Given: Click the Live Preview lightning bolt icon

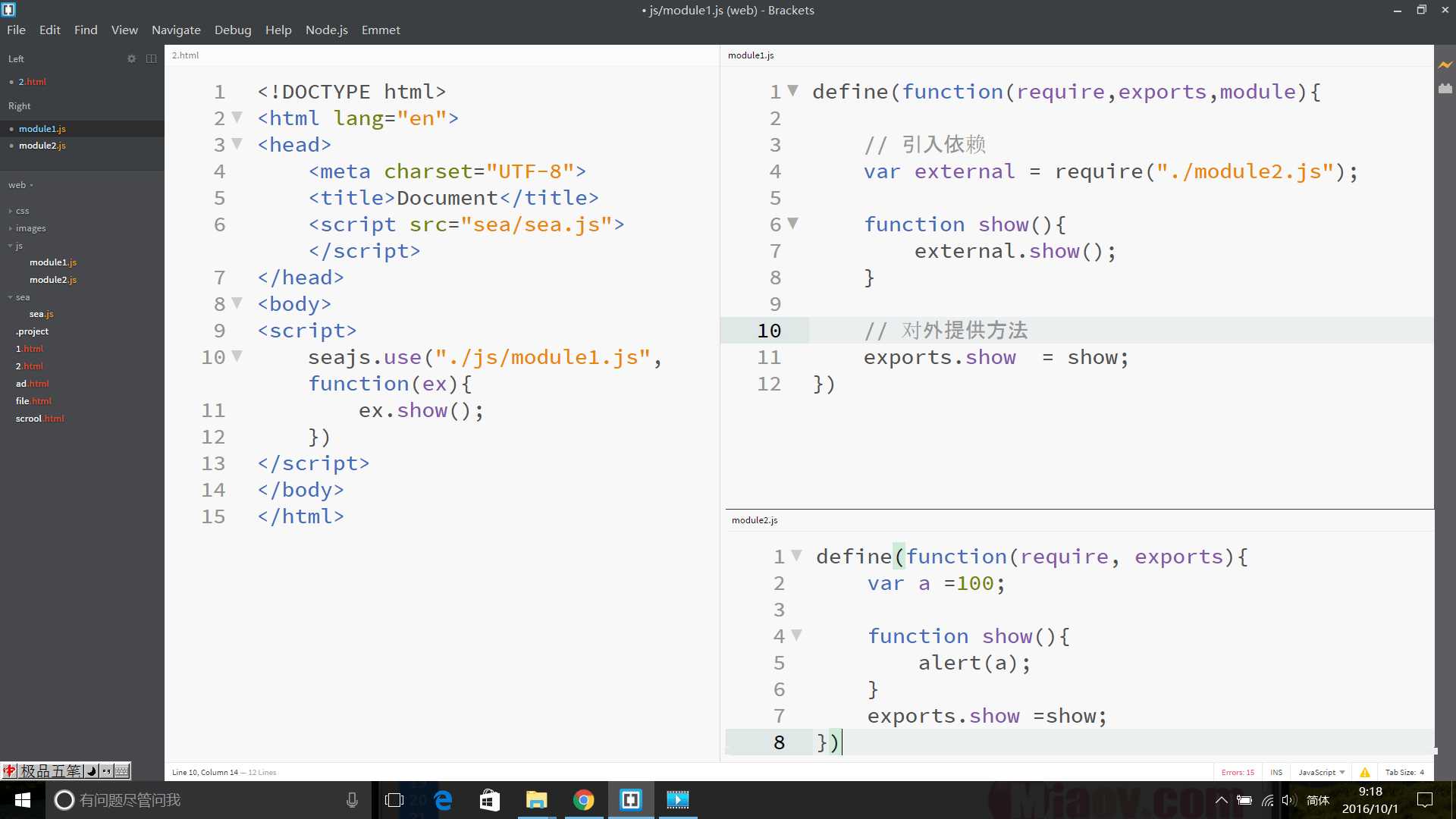Looking at the screenshot, I should [1445, 65].
